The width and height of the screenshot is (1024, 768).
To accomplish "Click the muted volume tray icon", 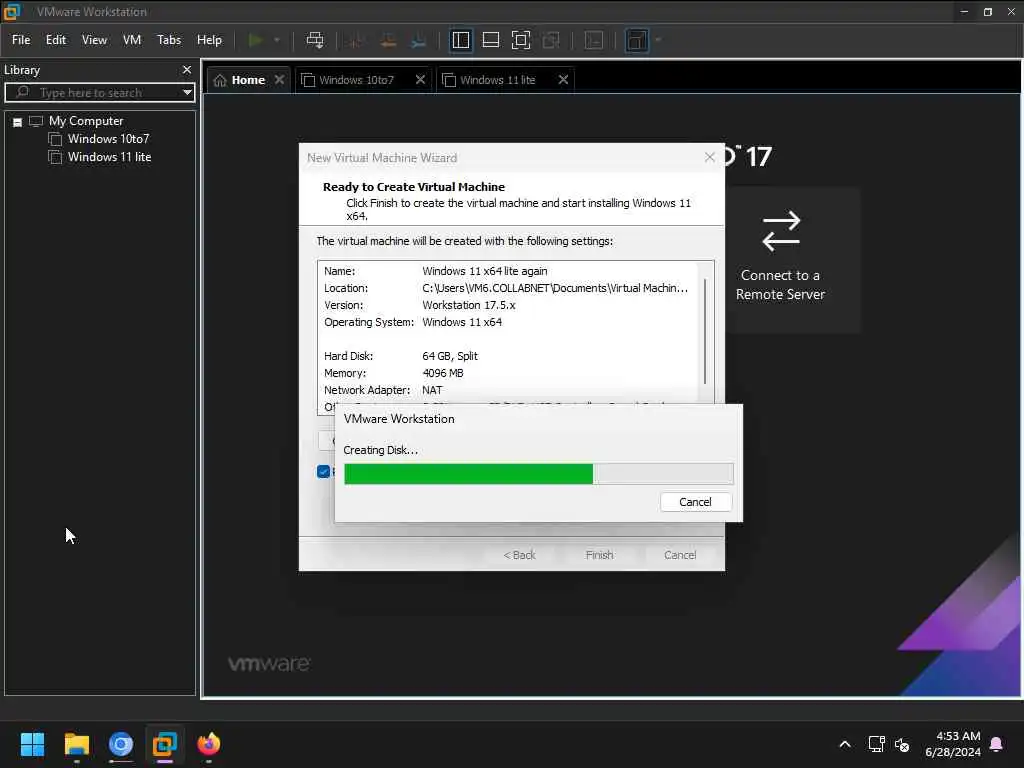I will point(902,744).
